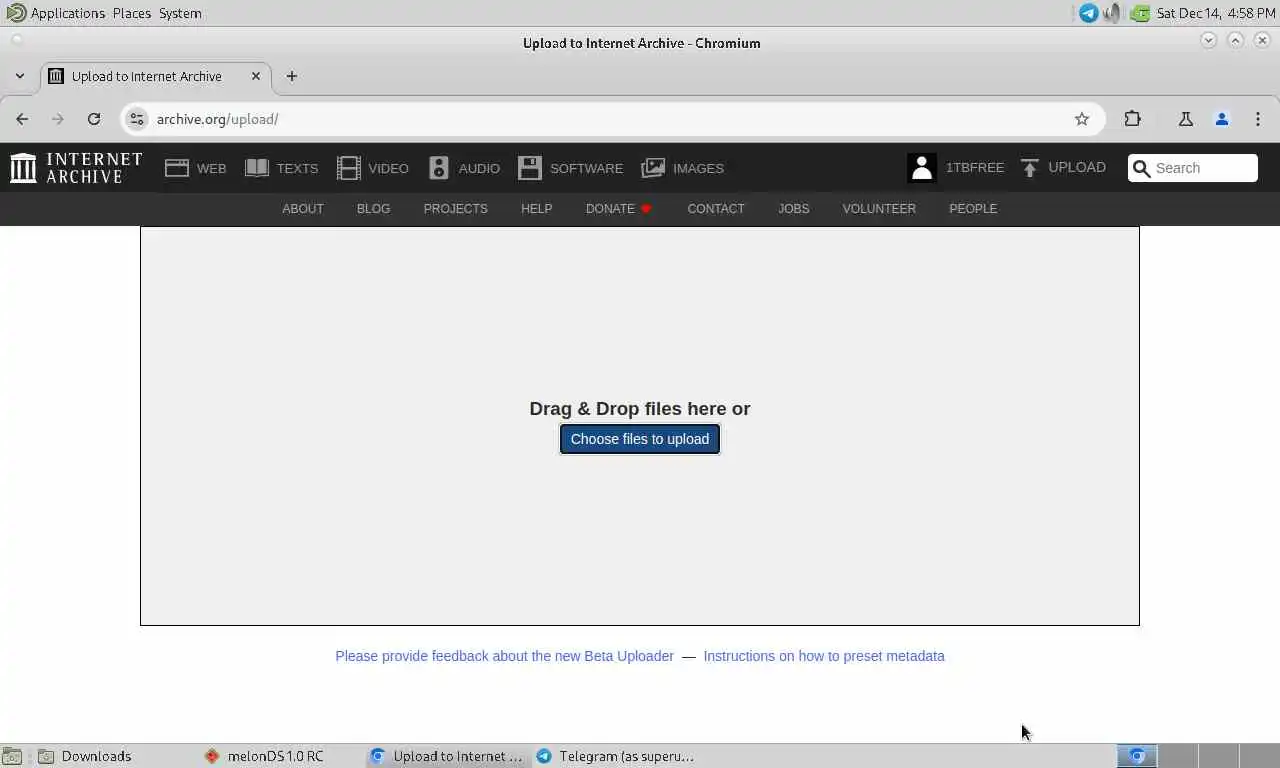Viewport: 1280px width, 768px height.
Task: Open the Software floppy disk icon
Action: (x=530, y=168)
